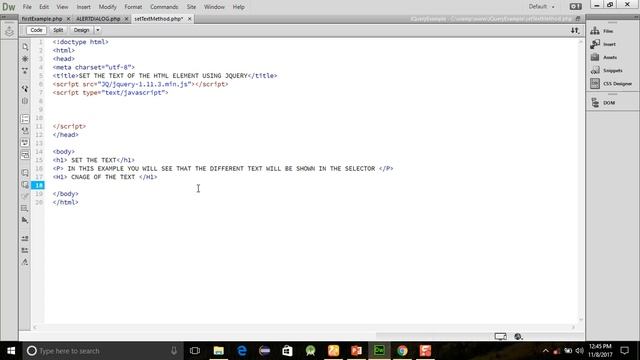The image size is (640, 360).
Task: Open the Format menu
Action: pos(133,7)
